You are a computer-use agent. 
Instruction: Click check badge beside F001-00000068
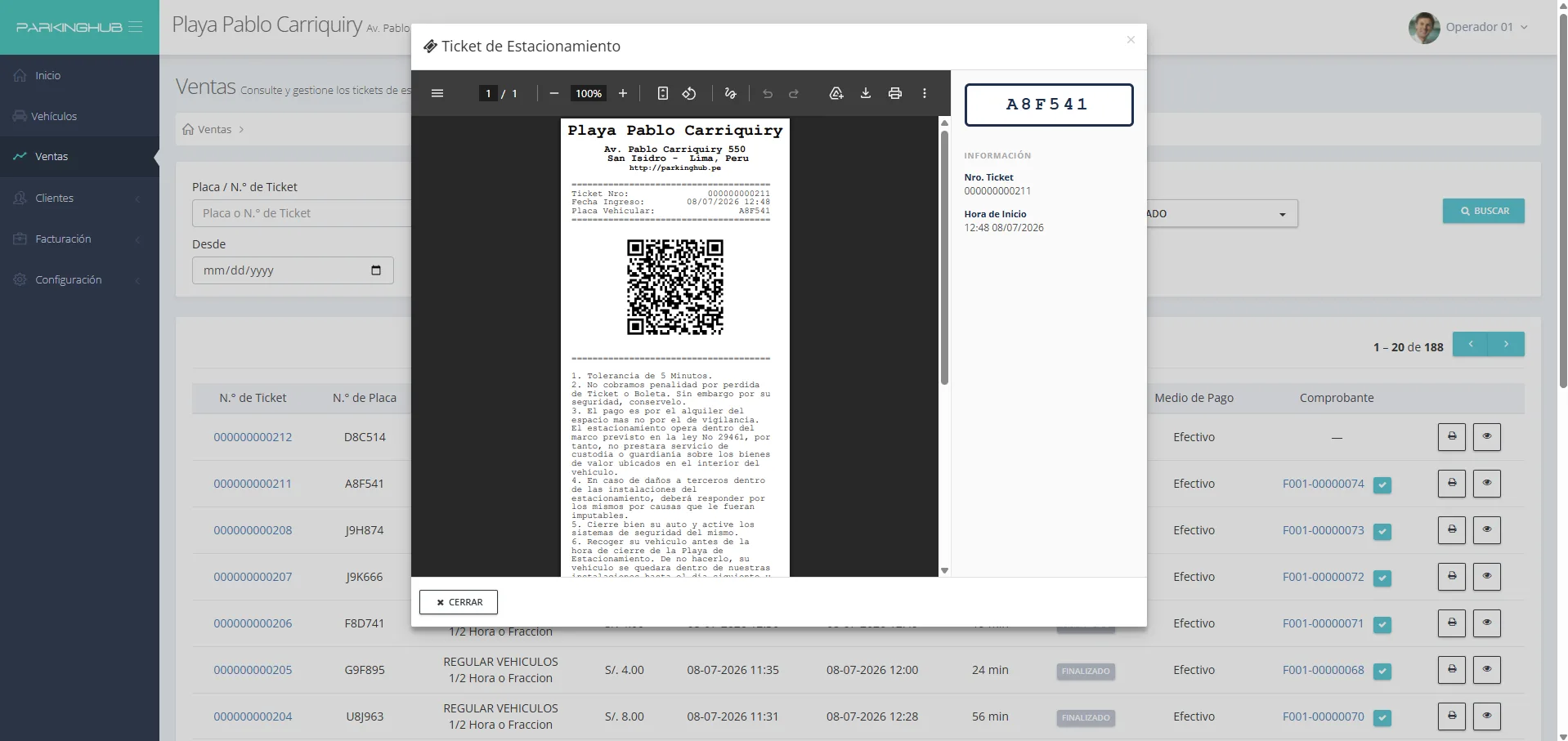1382,672
